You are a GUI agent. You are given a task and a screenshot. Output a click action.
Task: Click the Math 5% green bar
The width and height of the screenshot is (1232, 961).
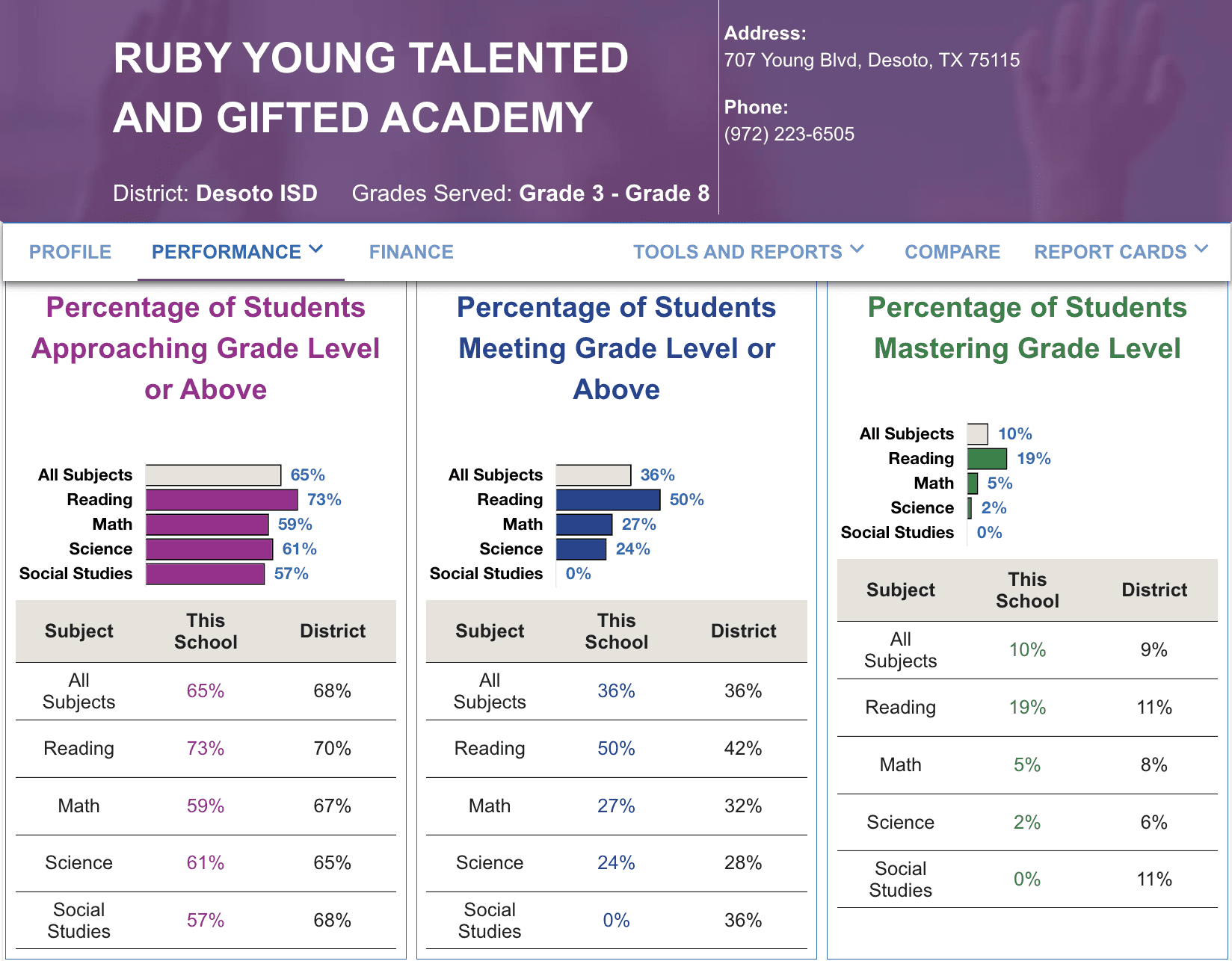973,483
